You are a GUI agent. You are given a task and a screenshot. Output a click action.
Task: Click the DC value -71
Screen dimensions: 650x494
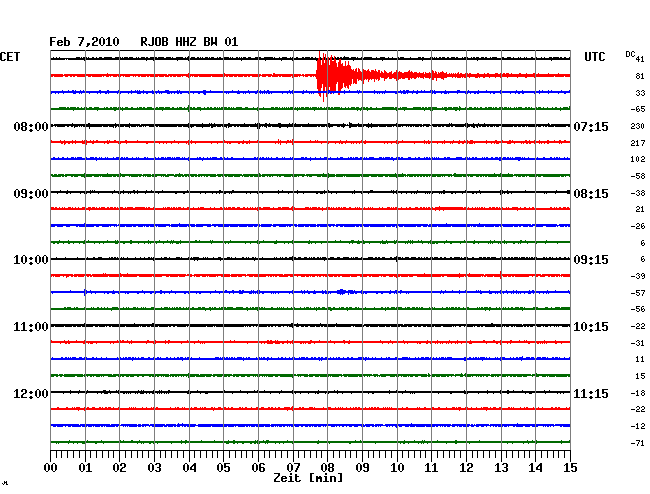click(638, 443)
